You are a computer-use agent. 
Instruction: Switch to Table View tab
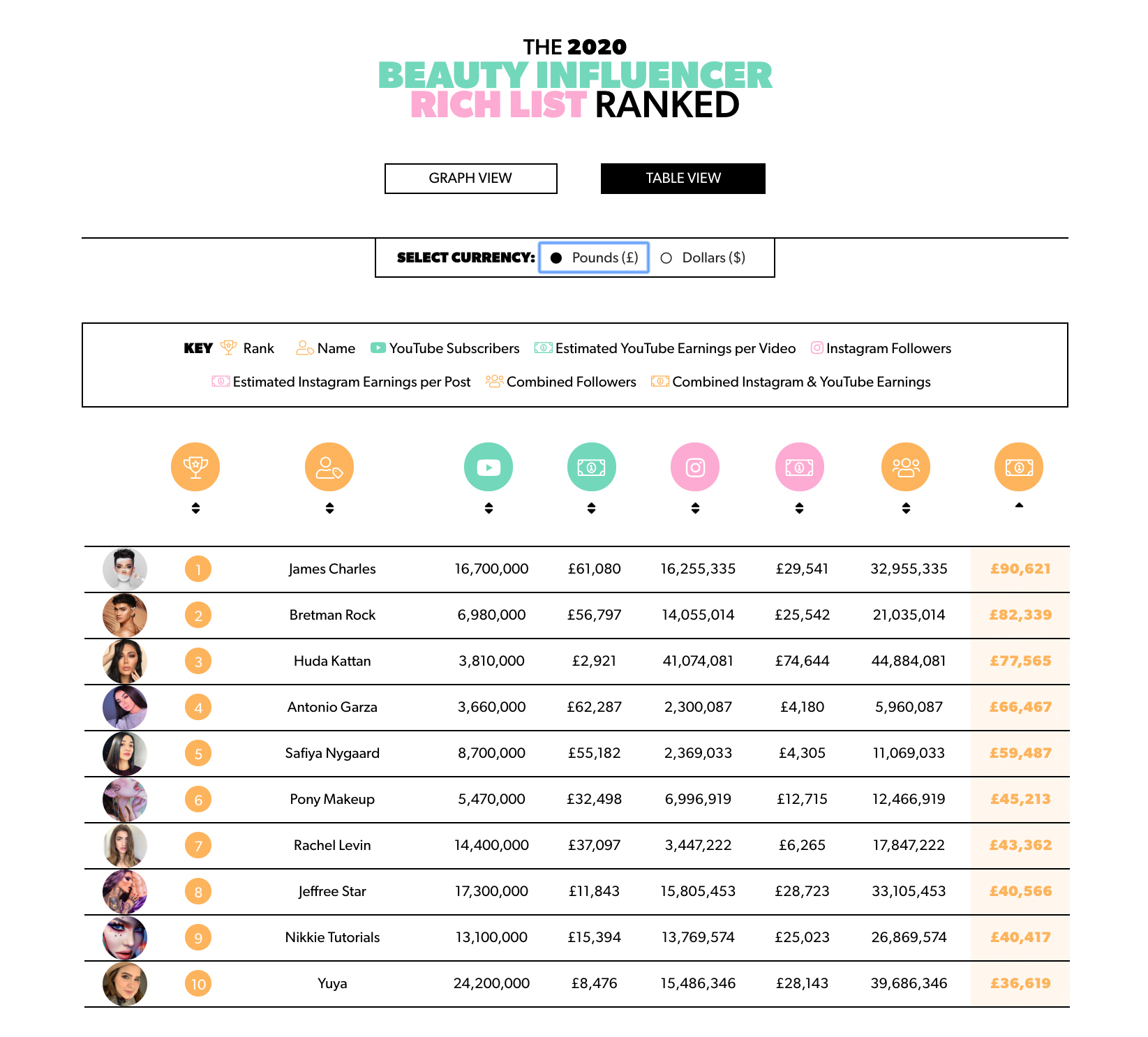coord(683,179)
